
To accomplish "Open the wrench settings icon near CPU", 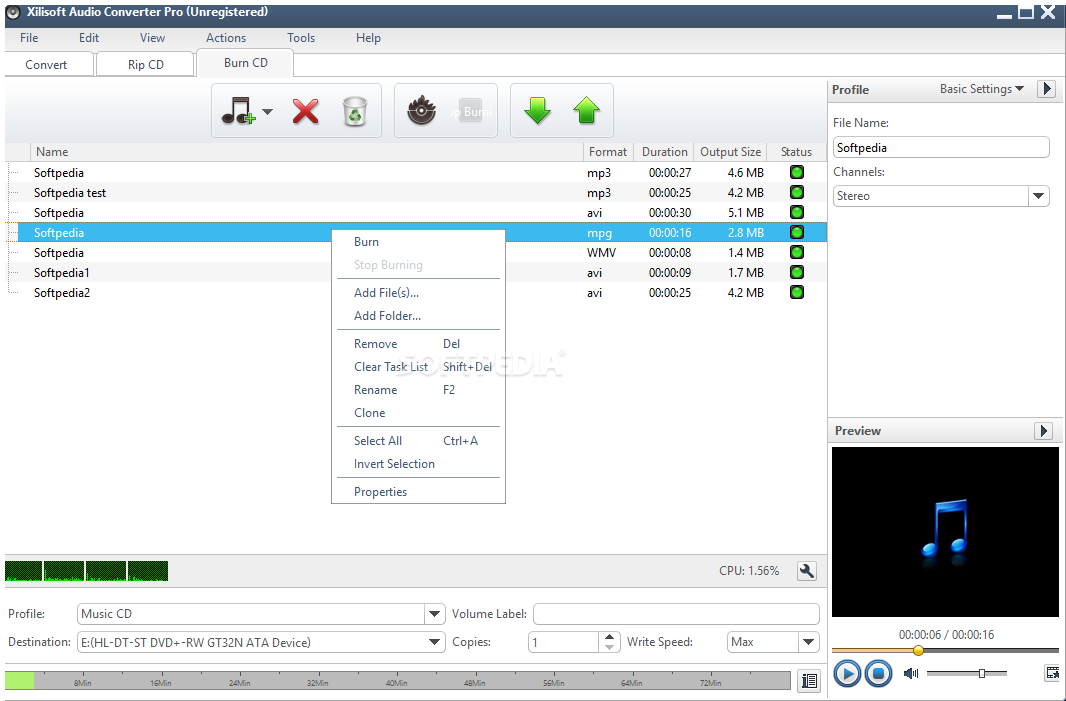I will (x=807, y=571).
